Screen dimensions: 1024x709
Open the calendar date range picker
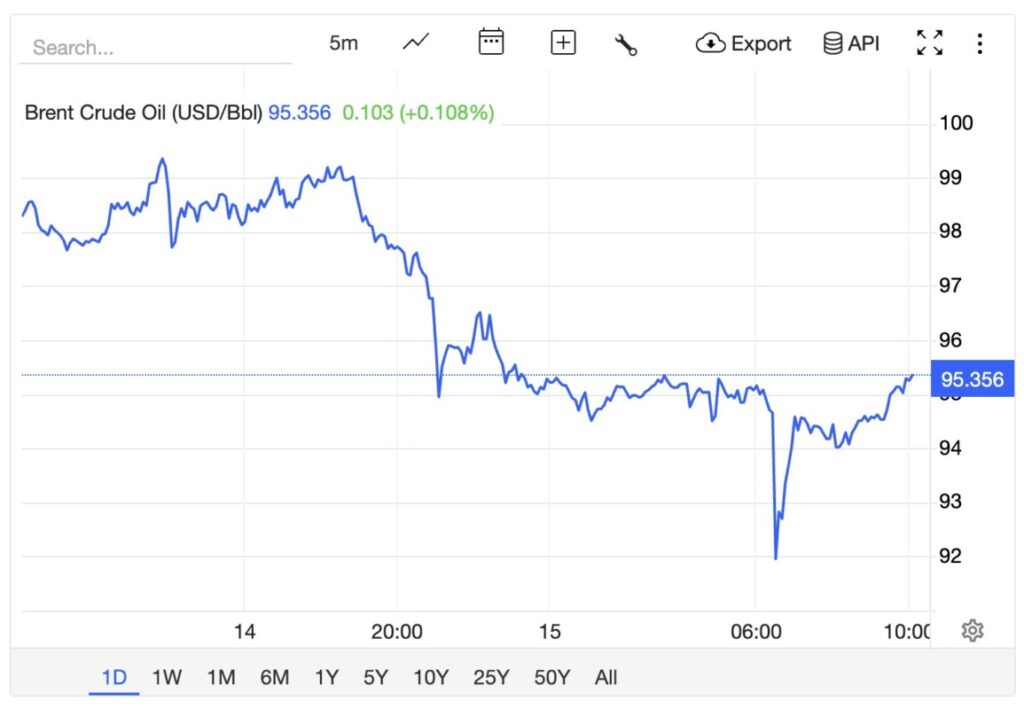click(491, 43)
